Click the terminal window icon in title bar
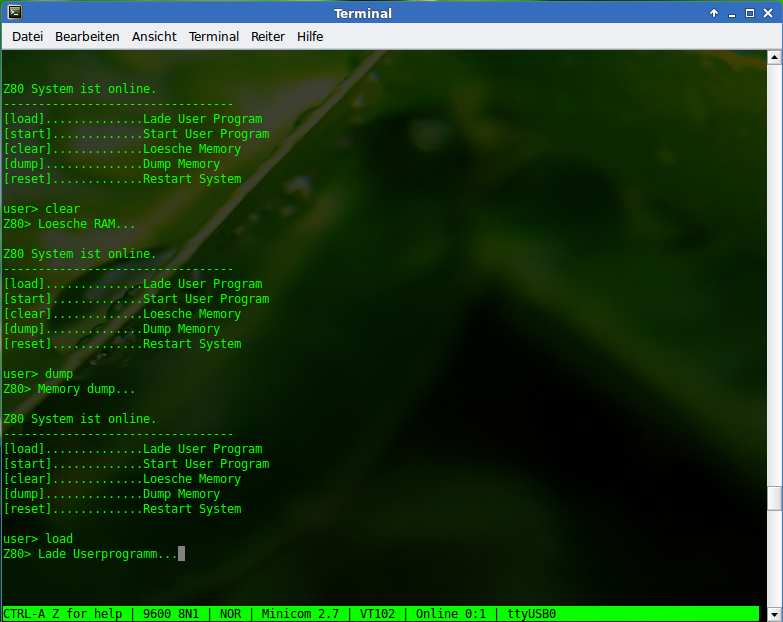783x622 pixels. [15, 12]
